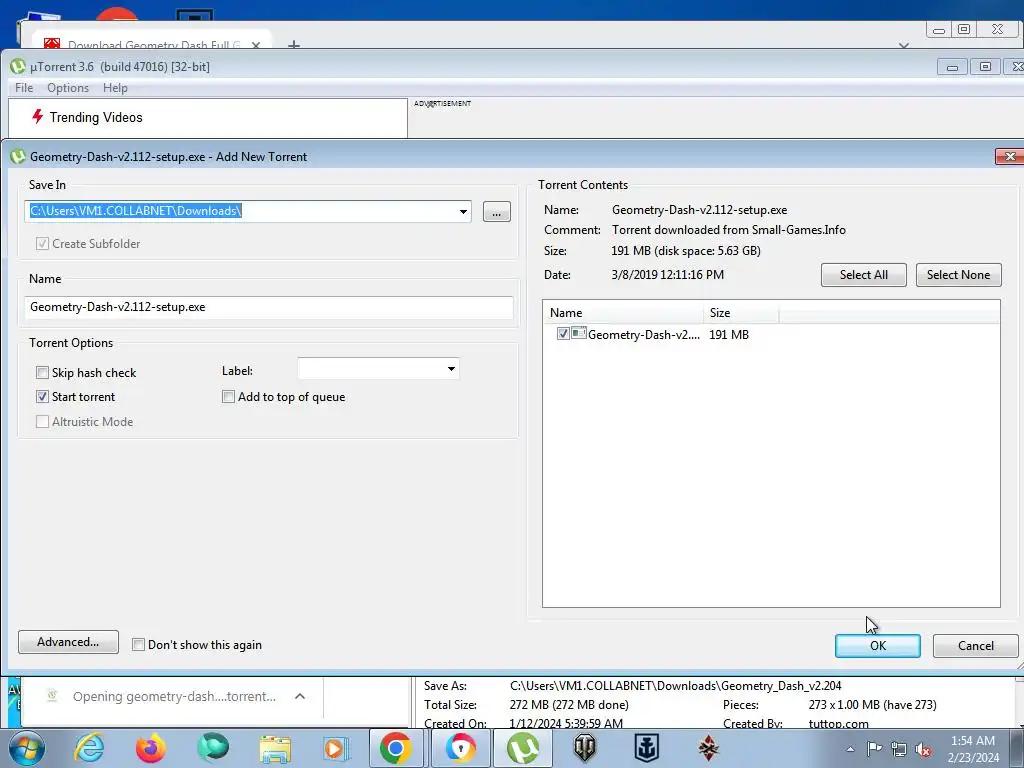Click the exe file icon in torrent contents
Viewport: 1024px width, 768px height.
click(x=579, y=333)
